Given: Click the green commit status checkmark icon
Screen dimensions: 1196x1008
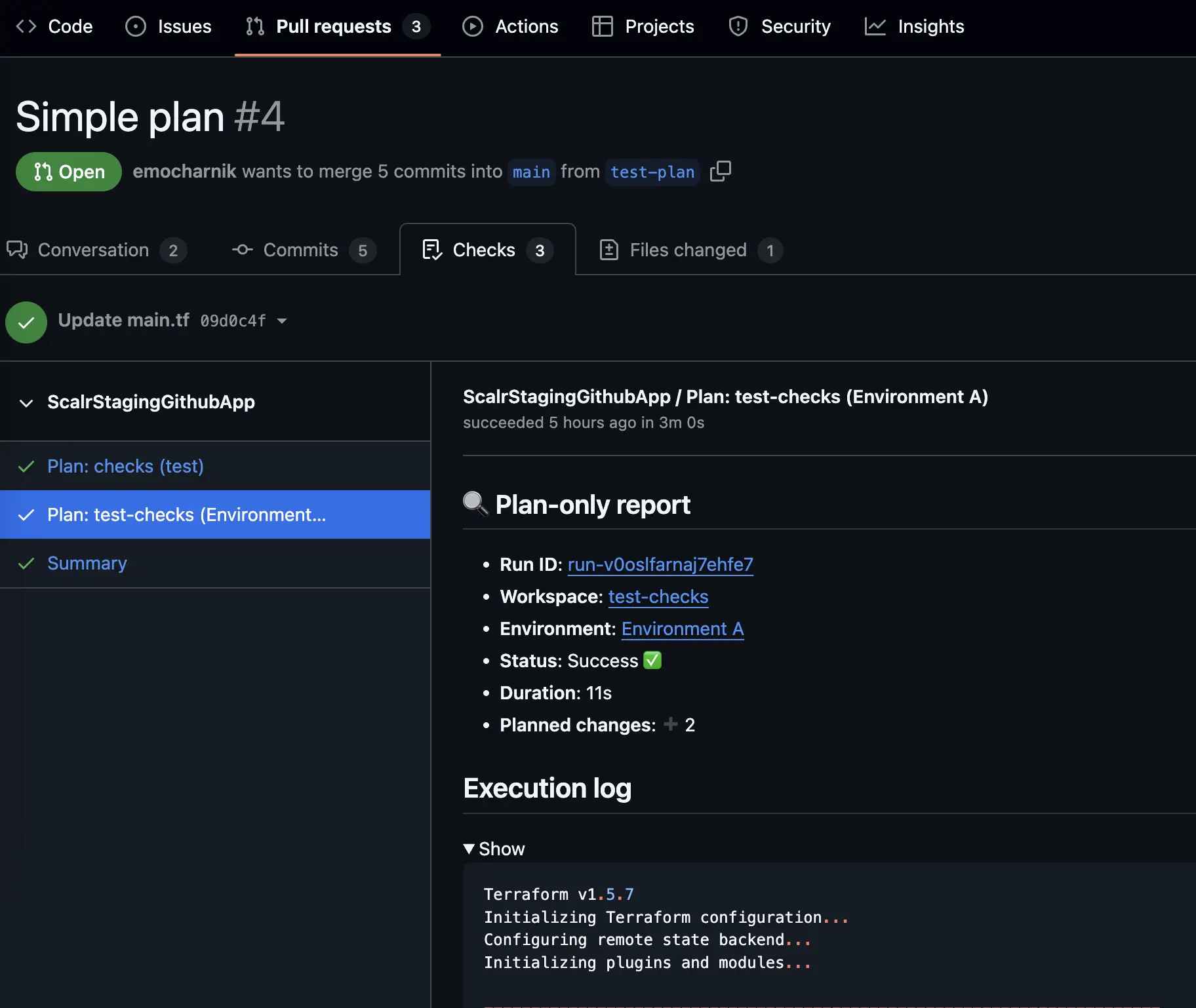Looking at the screenshot, I should (26, 322).
